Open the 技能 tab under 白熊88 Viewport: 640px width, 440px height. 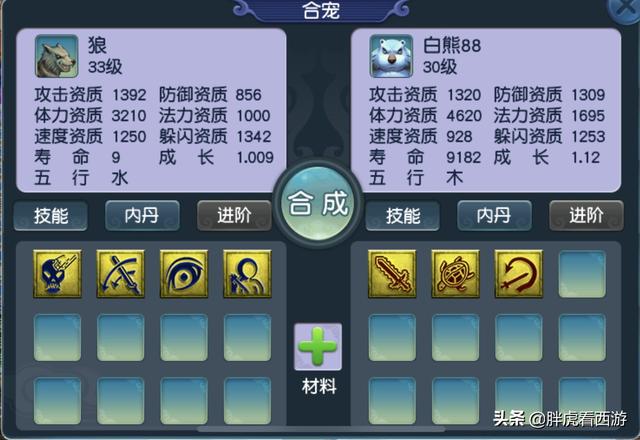pos(403,216)
